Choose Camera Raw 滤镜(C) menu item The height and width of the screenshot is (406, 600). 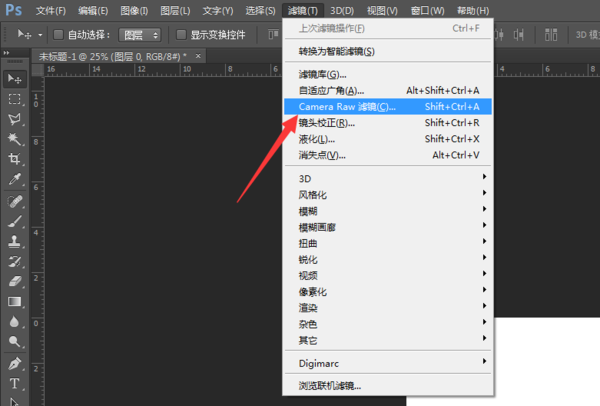pos(388,106)
